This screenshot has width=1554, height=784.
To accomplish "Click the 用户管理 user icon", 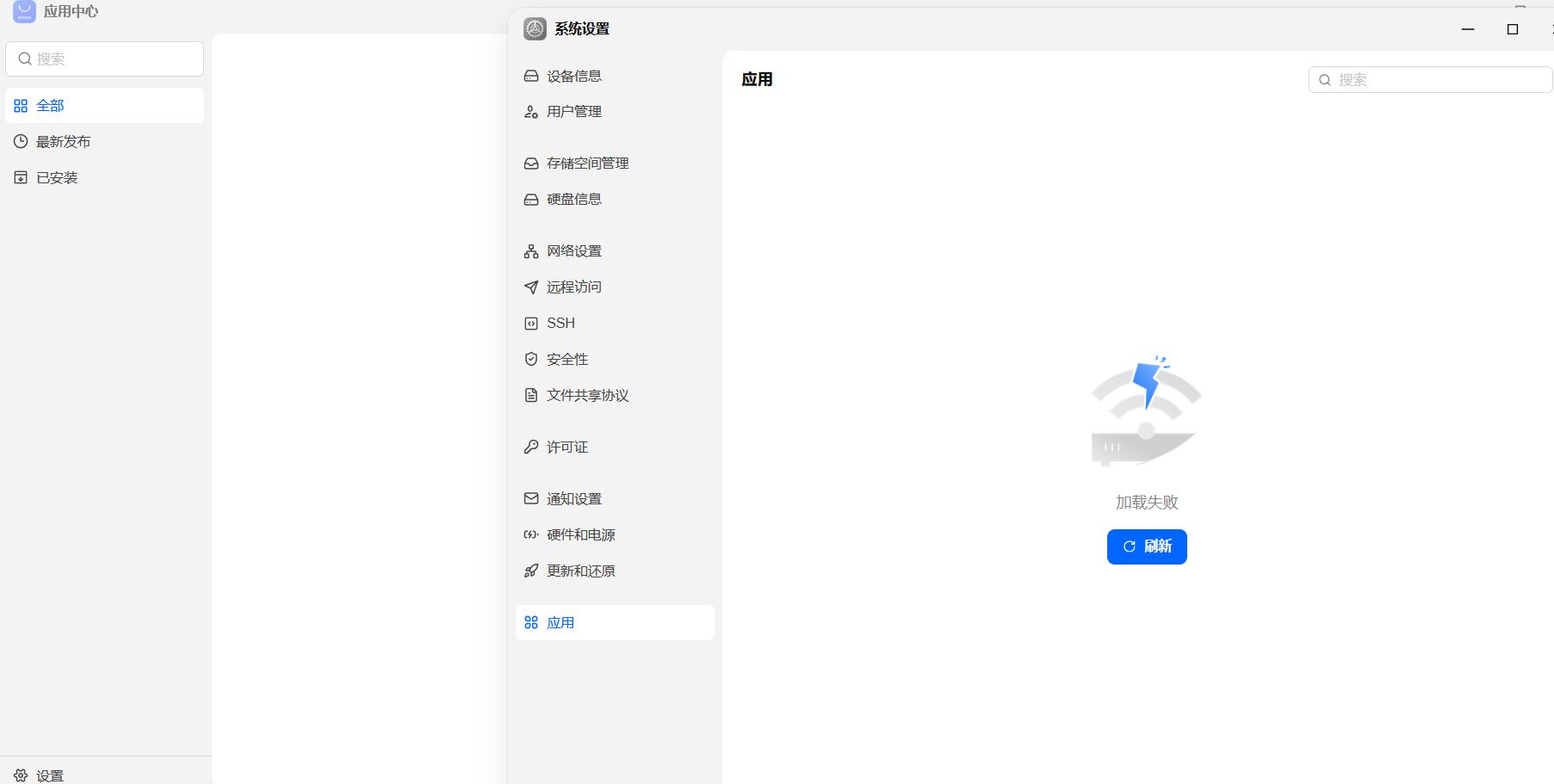I will click(531, 112).
